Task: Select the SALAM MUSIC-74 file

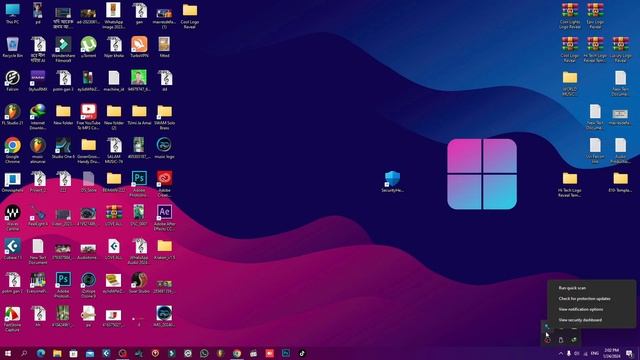Action: pyautogui.click(x=114, y=151)
